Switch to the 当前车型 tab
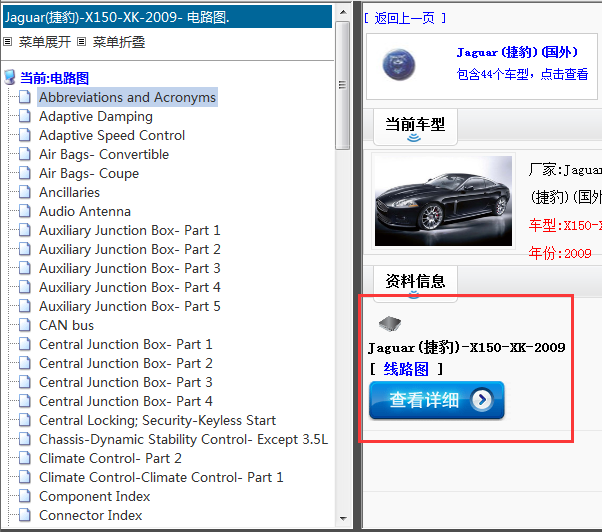Viewport: 602px width, 532px height. click(x=415, y=125)
